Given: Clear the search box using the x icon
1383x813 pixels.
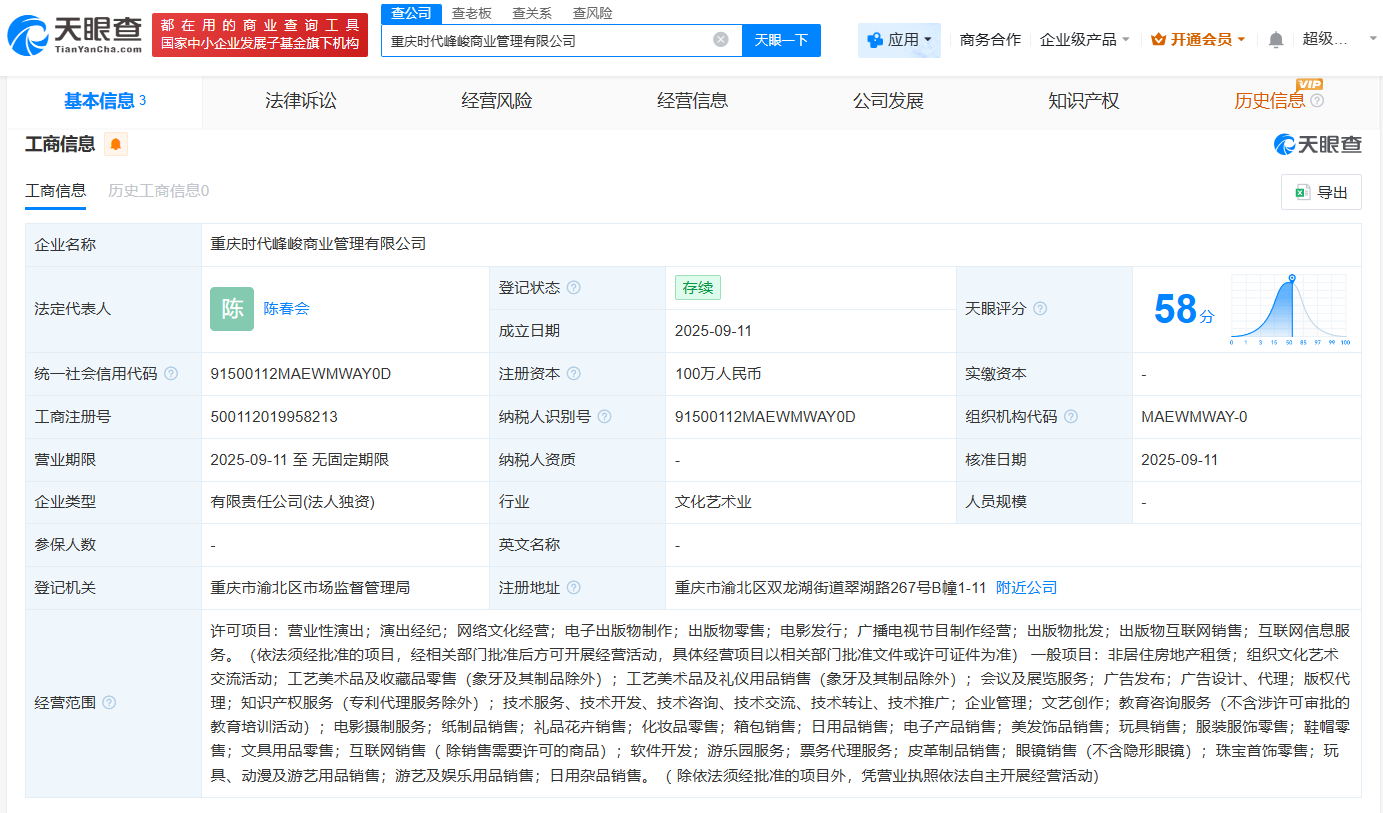Looking at the screenshot, I should pyautogui.click(x=720, y=39).
